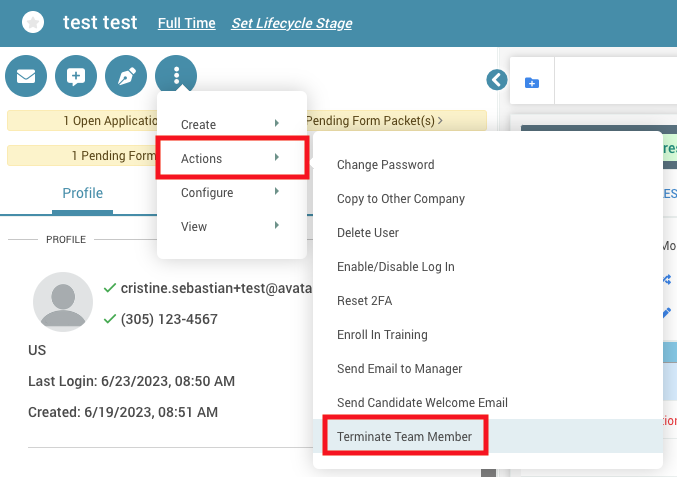Select Delete User option

click(368, 232)
